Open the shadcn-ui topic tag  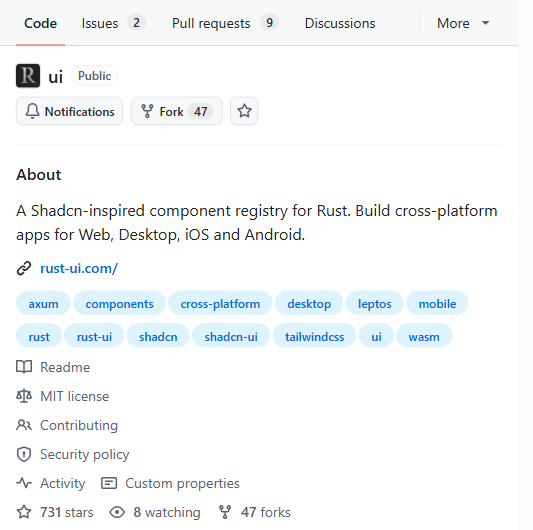pyautogui.click(x=231, y=336)
